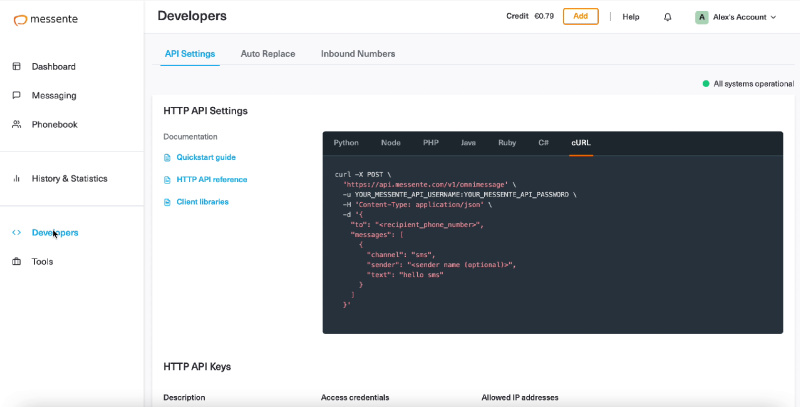The height and width of the screenshot is (407, 800).
Task: Click the curl -X POST code line
Action: [363, 174]
